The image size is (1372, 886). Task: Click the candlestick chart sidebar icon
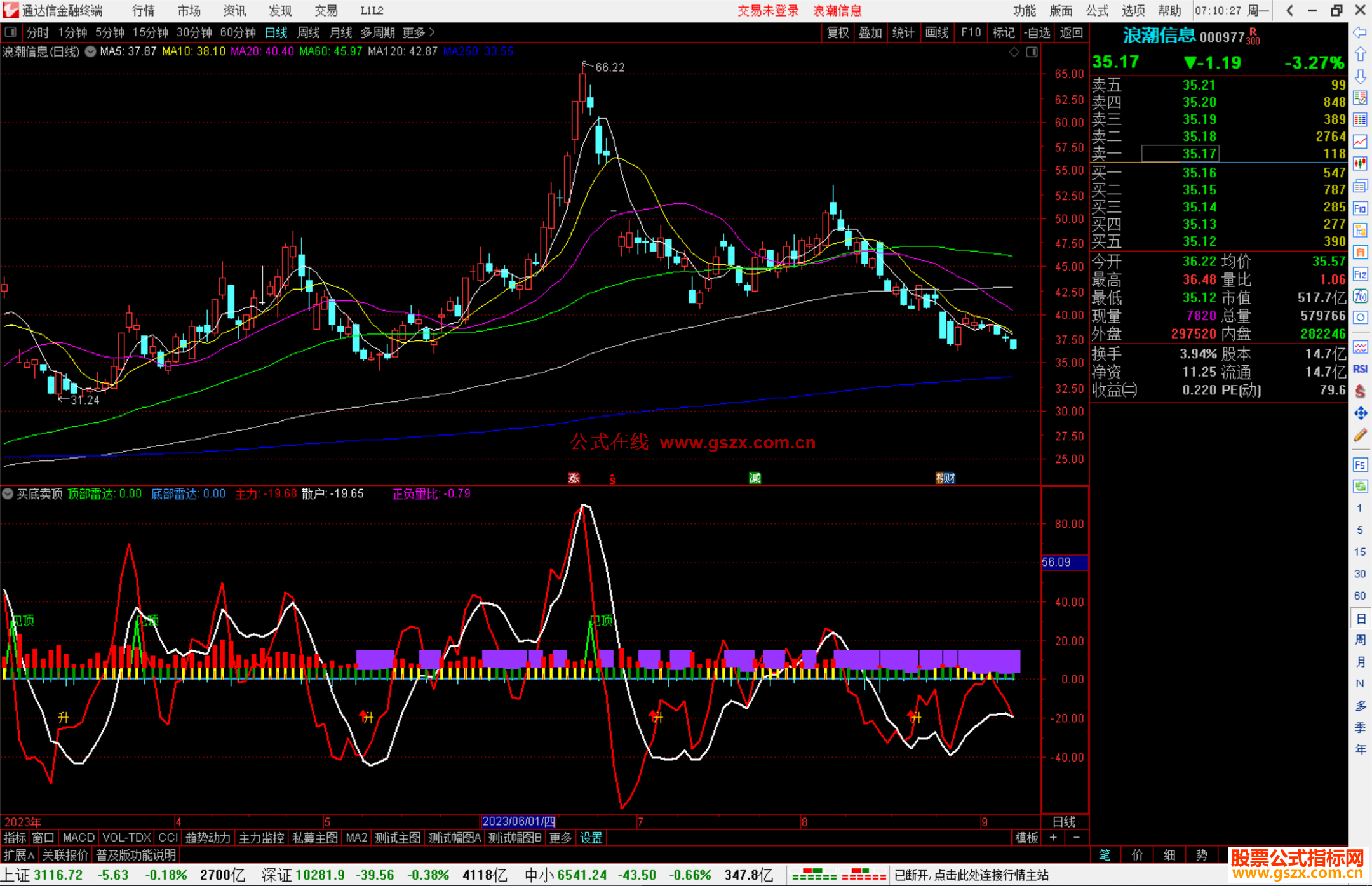click(1360, 164)
